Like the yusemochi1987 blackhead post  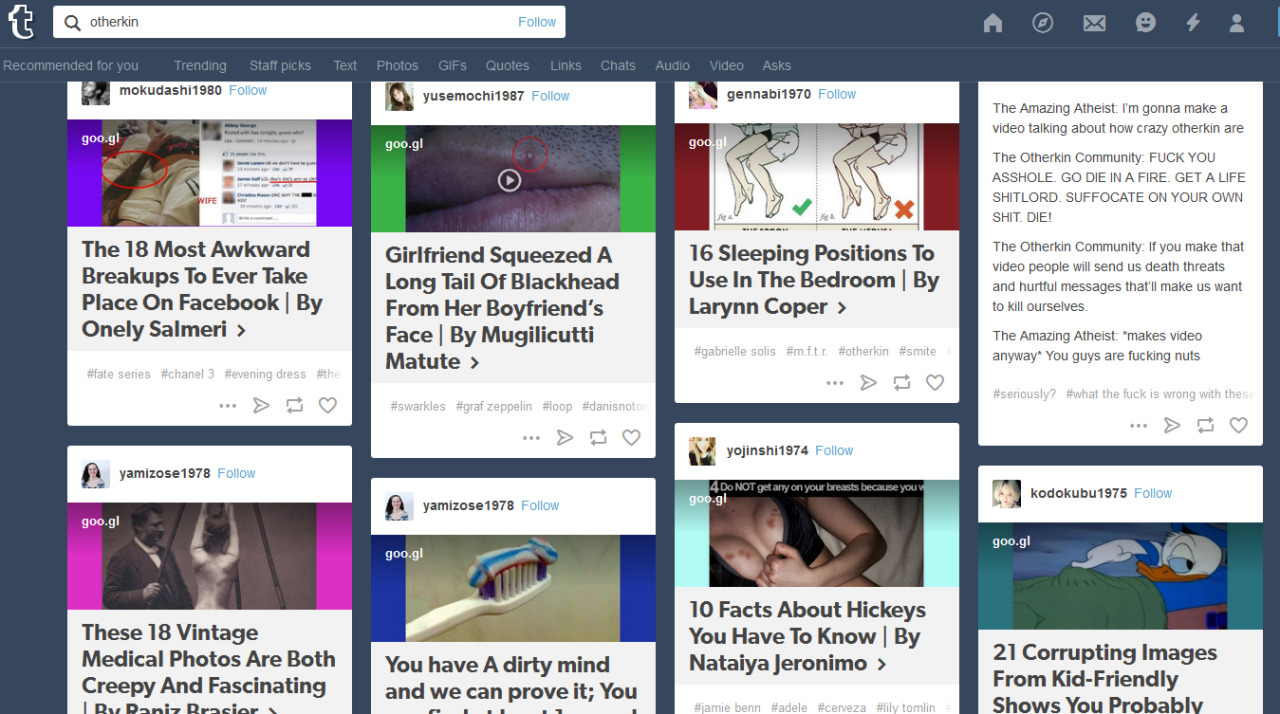[631, 437]
